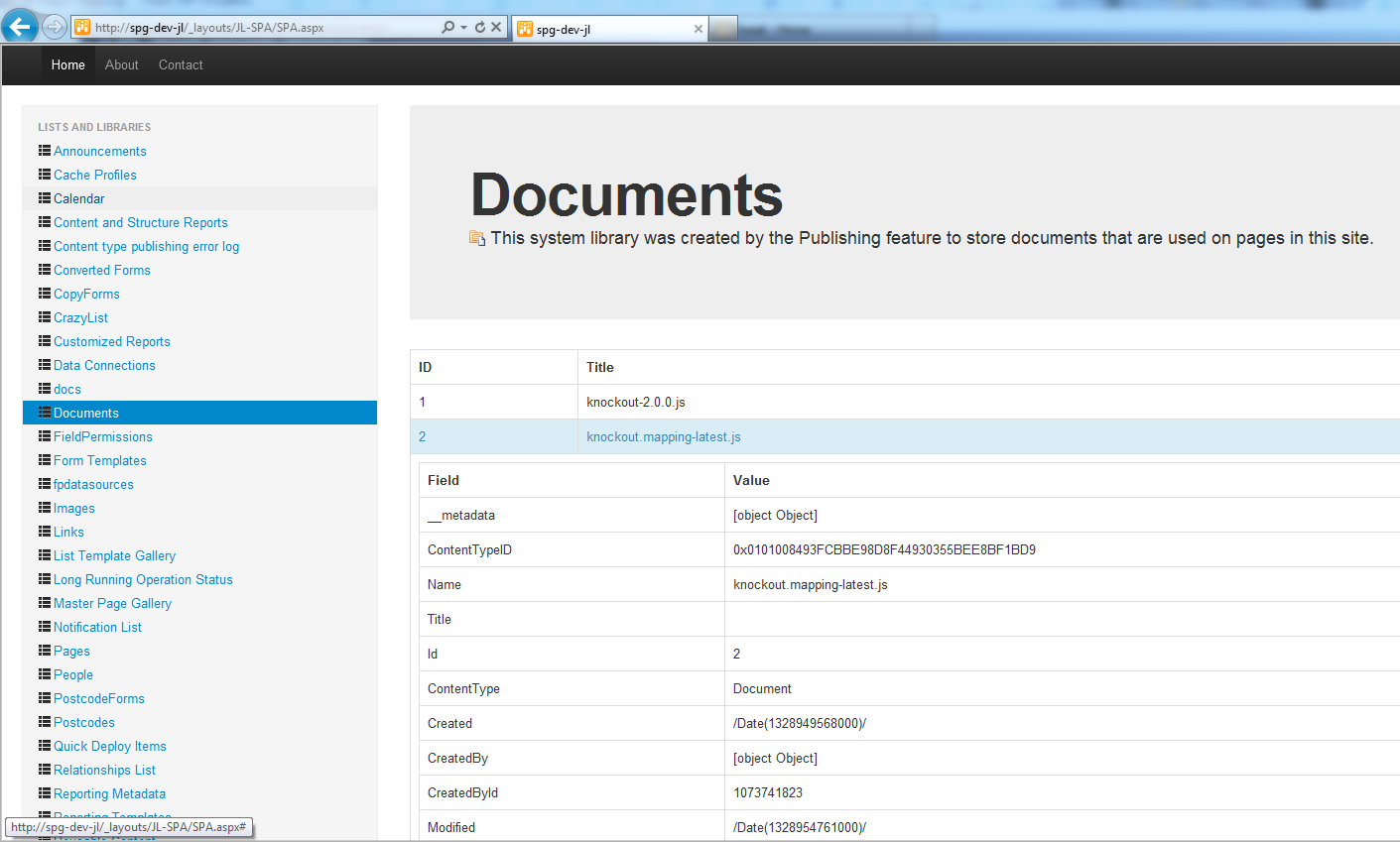Click the list icon beside Announcements
The height and width of the screenshot is (842, 1400).
pos(45,151)
